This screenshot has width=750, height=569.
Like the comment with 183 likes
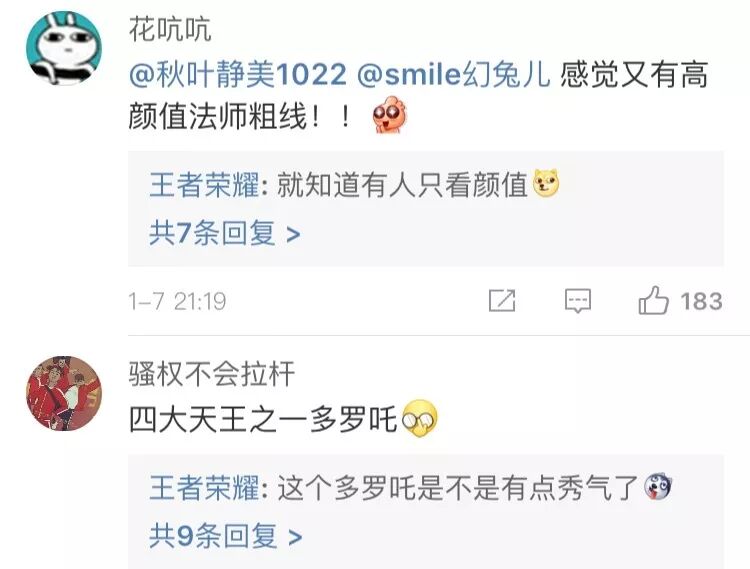pos(653,300)
